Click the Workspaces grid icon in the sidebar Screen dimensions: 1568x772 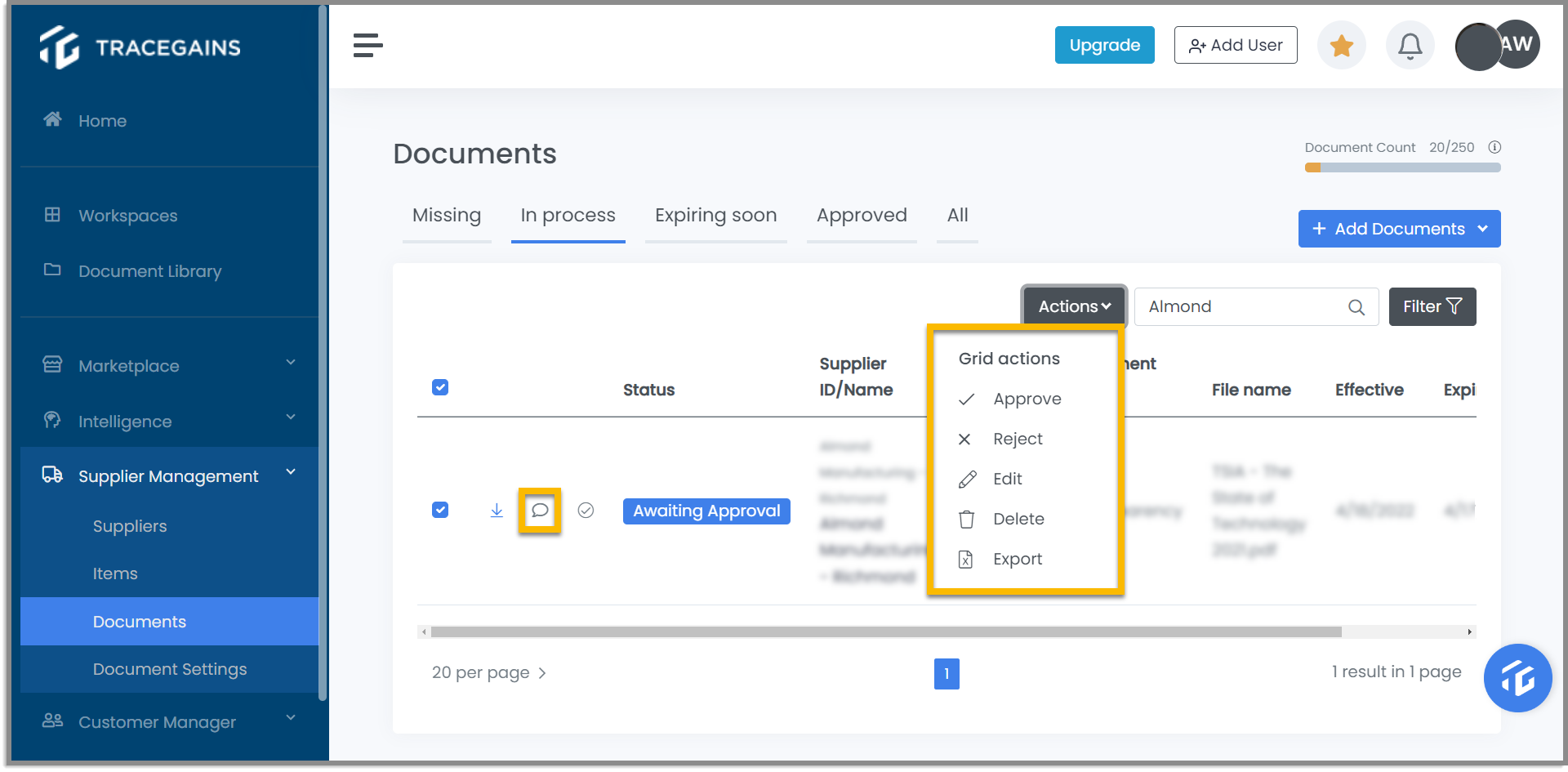tap(52, 215)
